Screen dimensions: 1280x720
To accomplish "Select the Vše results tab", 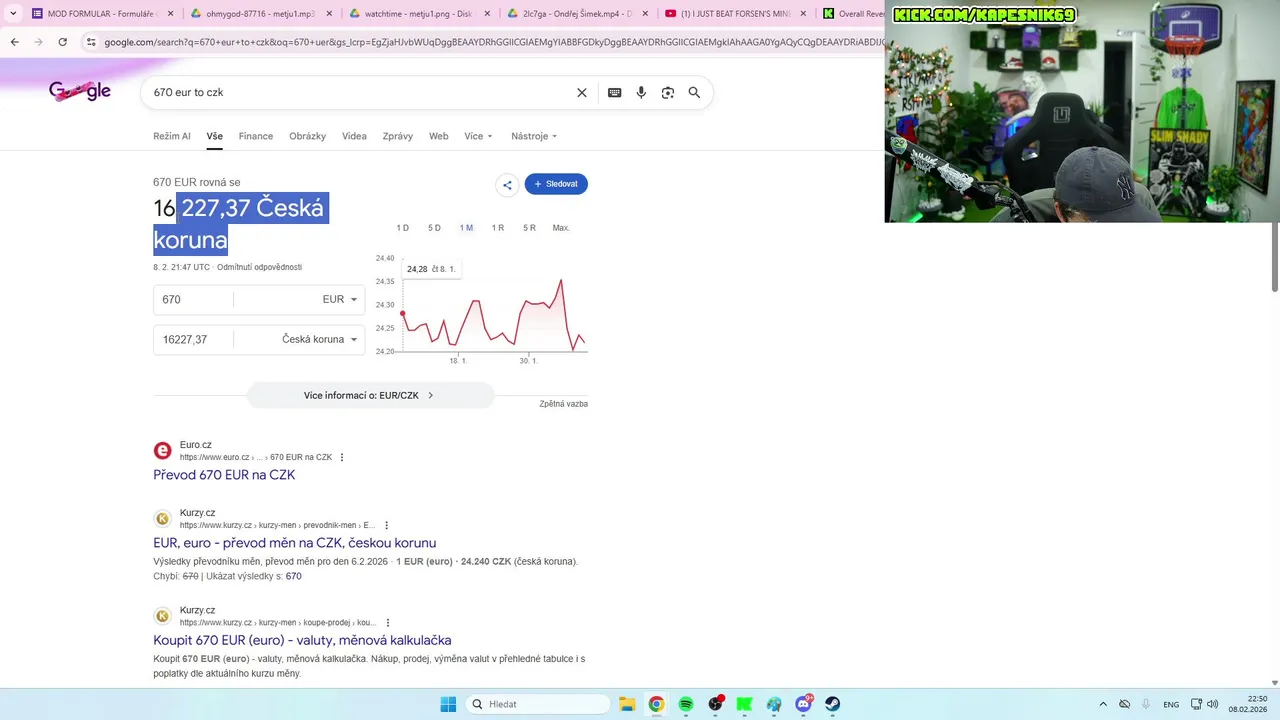I will pos(215,136).
